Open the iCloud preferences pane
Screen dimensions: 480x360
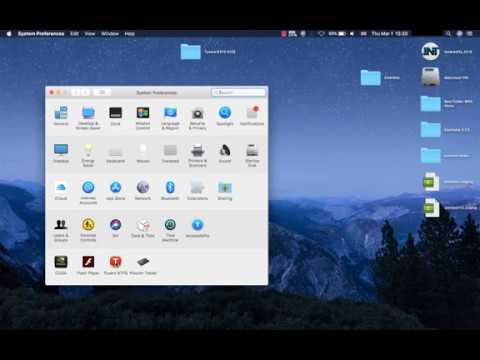61,190
